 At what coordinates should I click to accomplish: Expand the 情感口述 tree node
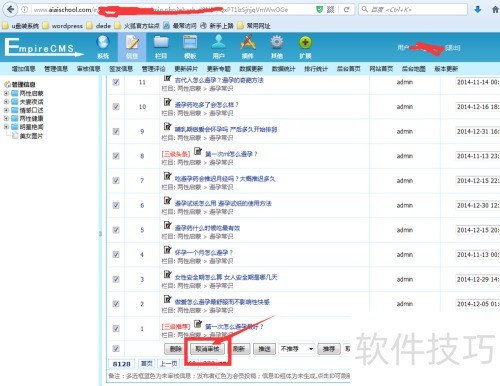coord(6,110)
